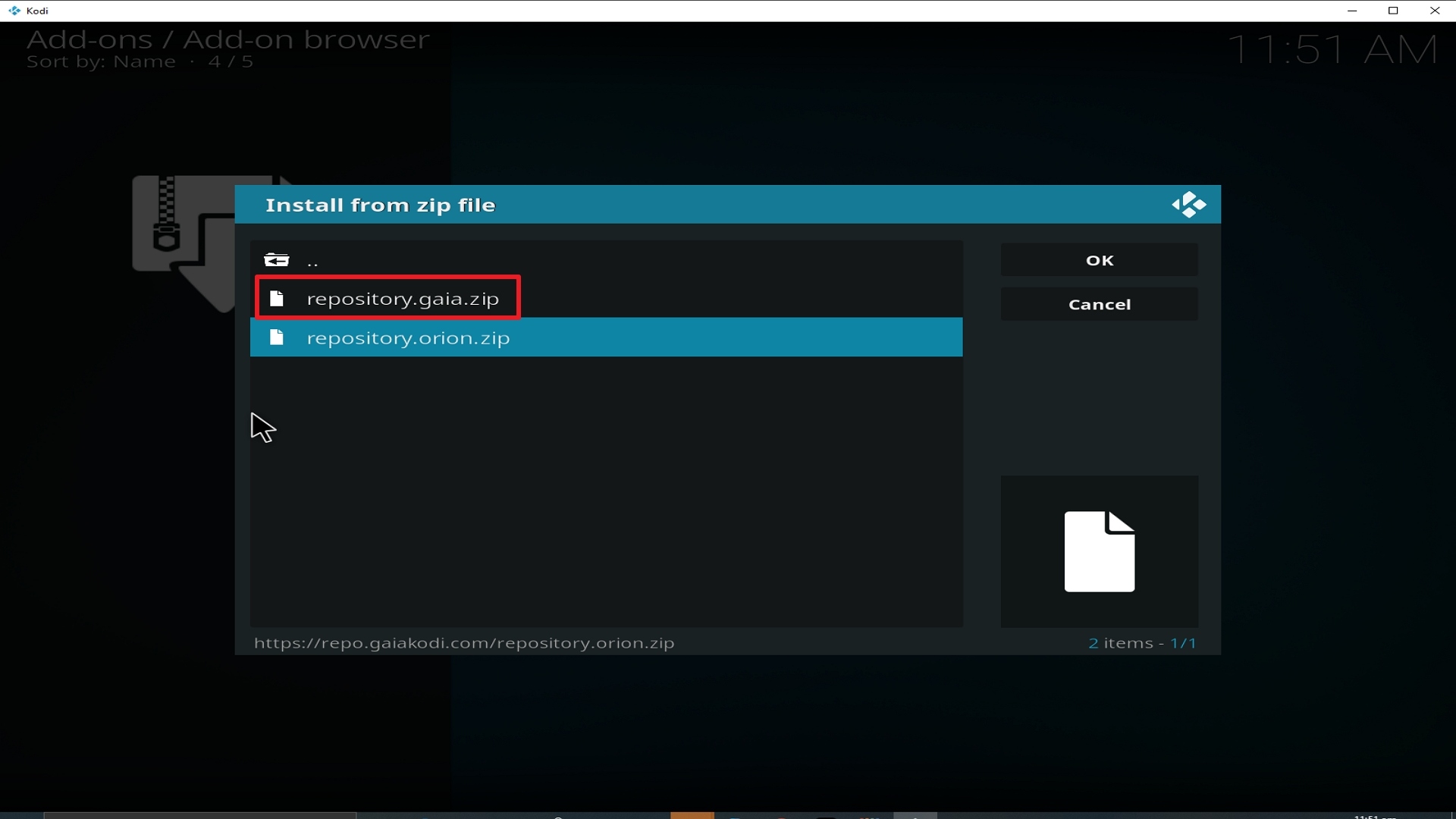Click the Kodi icon in title bar
This screenshot has height=819, width=1456.
click(x=14, y=11)
